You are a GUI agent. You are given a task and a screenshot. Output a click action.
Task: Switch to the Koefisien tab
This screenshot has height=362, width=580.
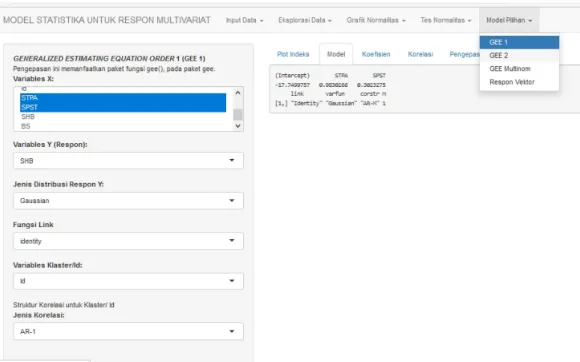376,54
